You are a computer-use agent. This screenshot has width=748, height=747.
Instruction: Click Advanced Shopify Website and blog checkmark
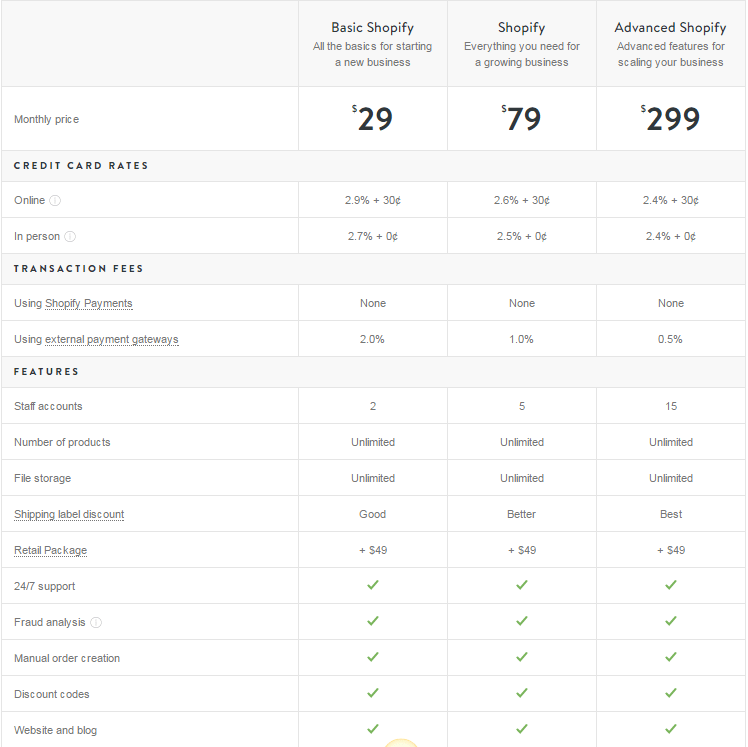[x=671, y=729]
